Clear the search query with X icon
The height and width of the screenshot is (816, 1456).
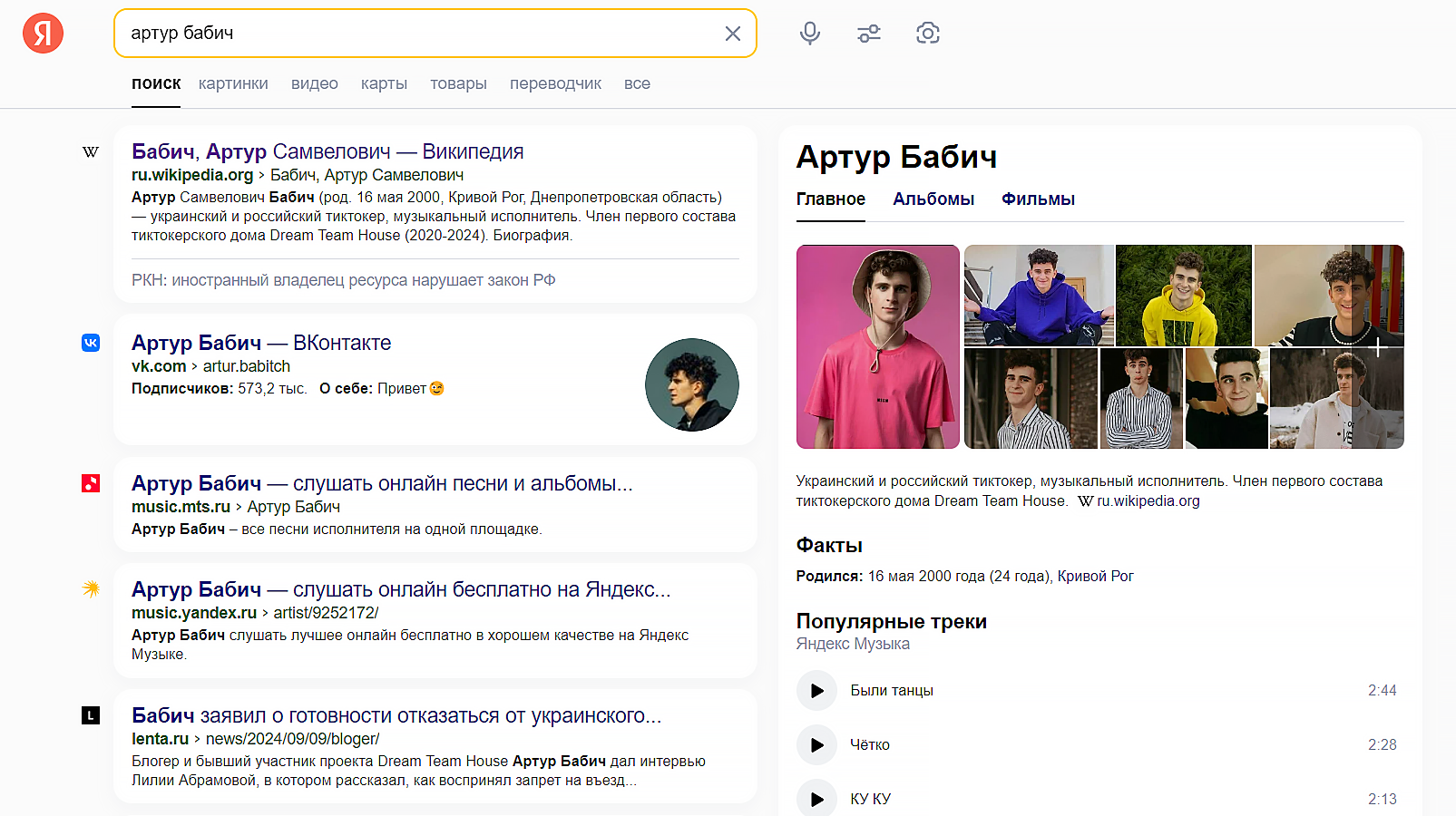click(733, 34)
